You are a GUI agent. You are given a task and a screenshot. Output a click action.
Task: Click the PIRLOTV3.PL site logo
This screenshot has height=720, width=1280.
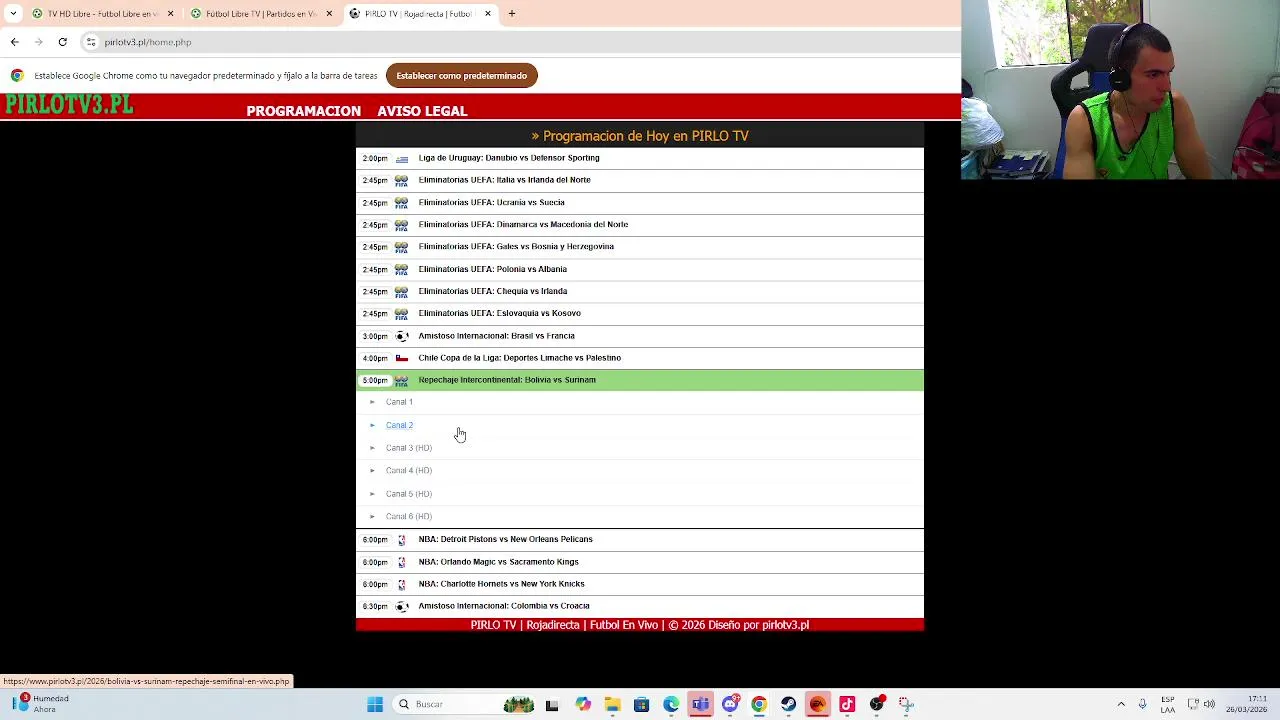69,105
